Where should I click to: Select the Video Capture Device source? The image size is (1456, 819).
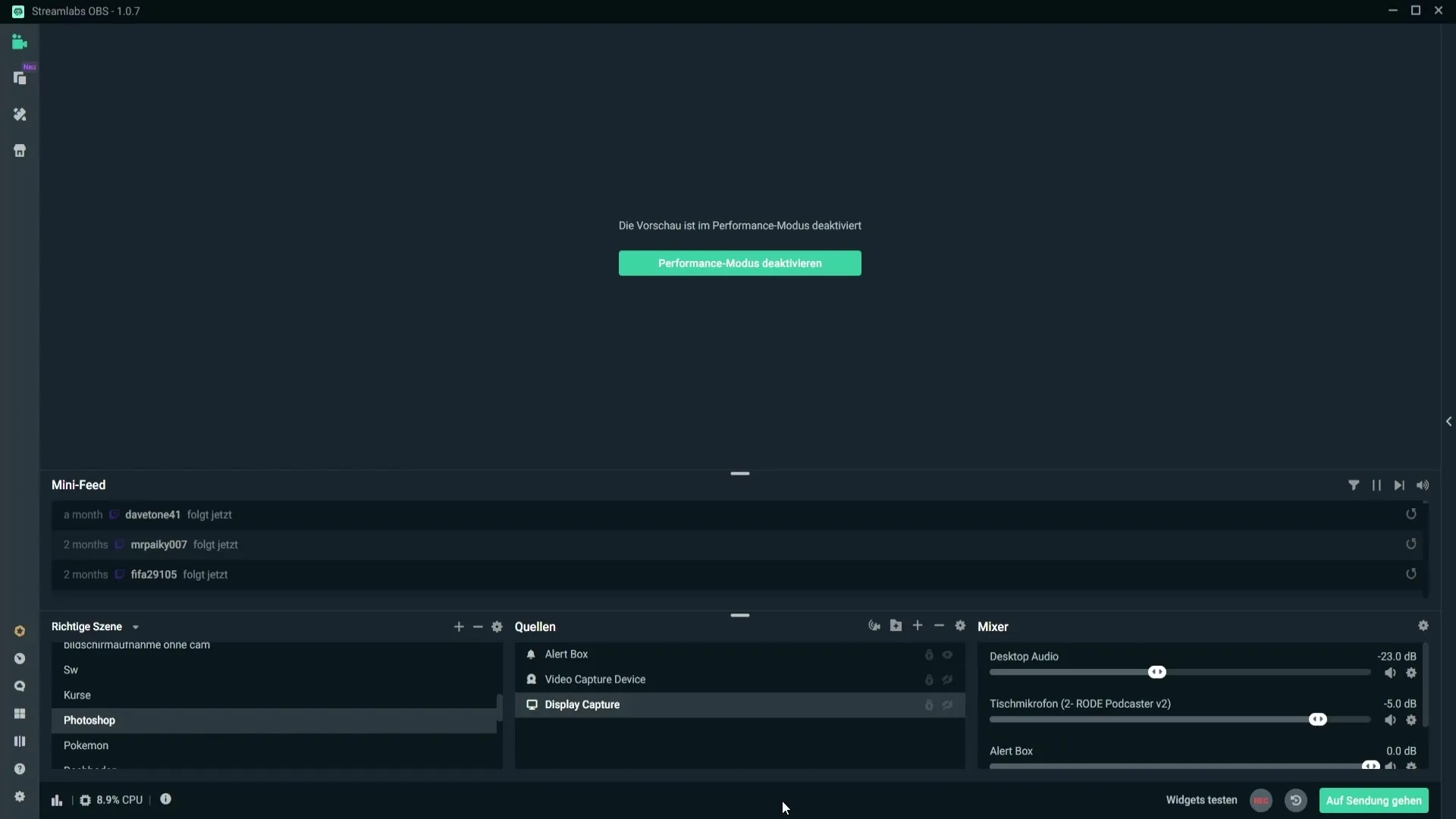[x=739, y=679]
